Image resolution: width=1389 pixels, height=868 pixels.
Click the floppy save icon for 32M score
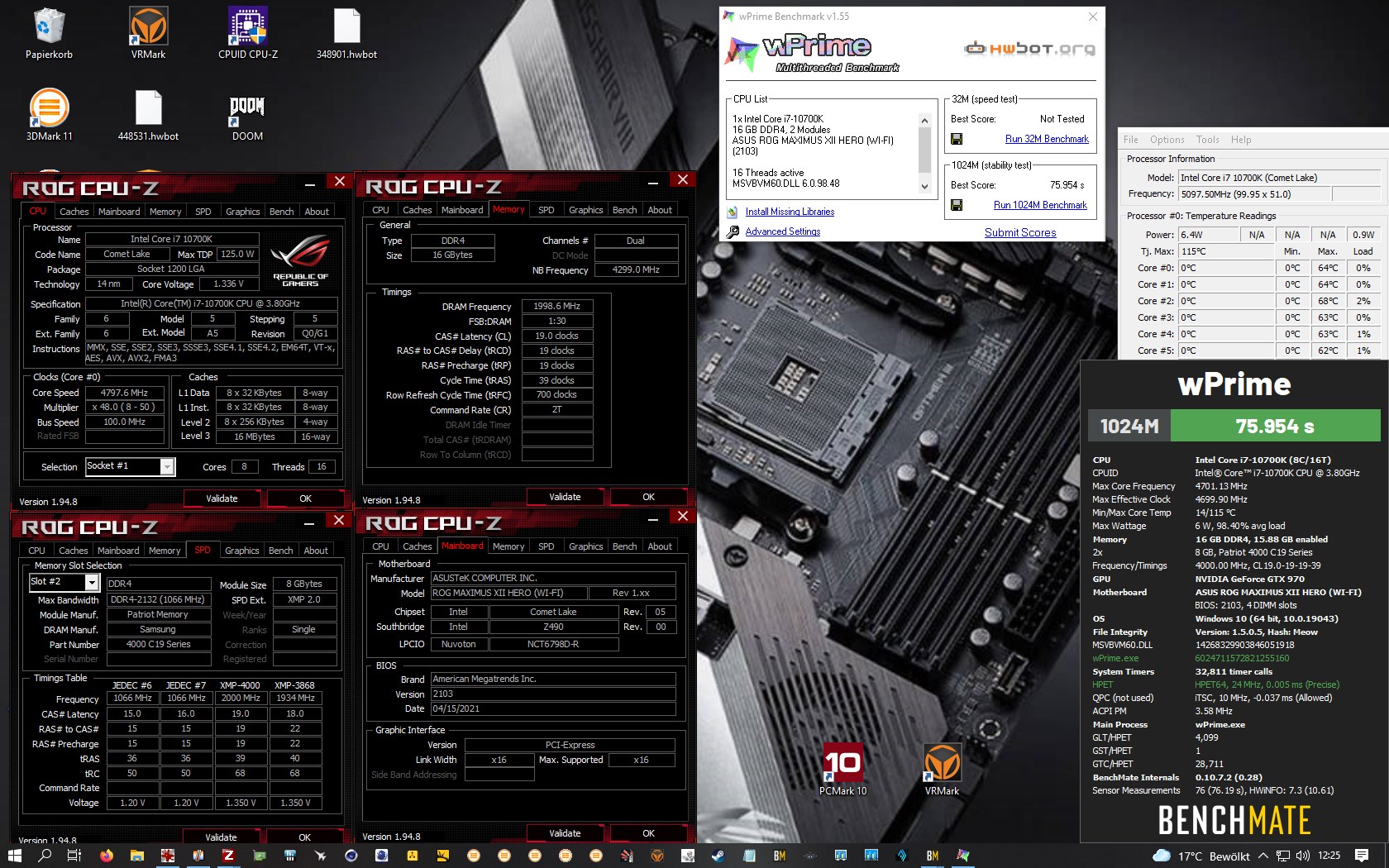click(x=957, y=139)
